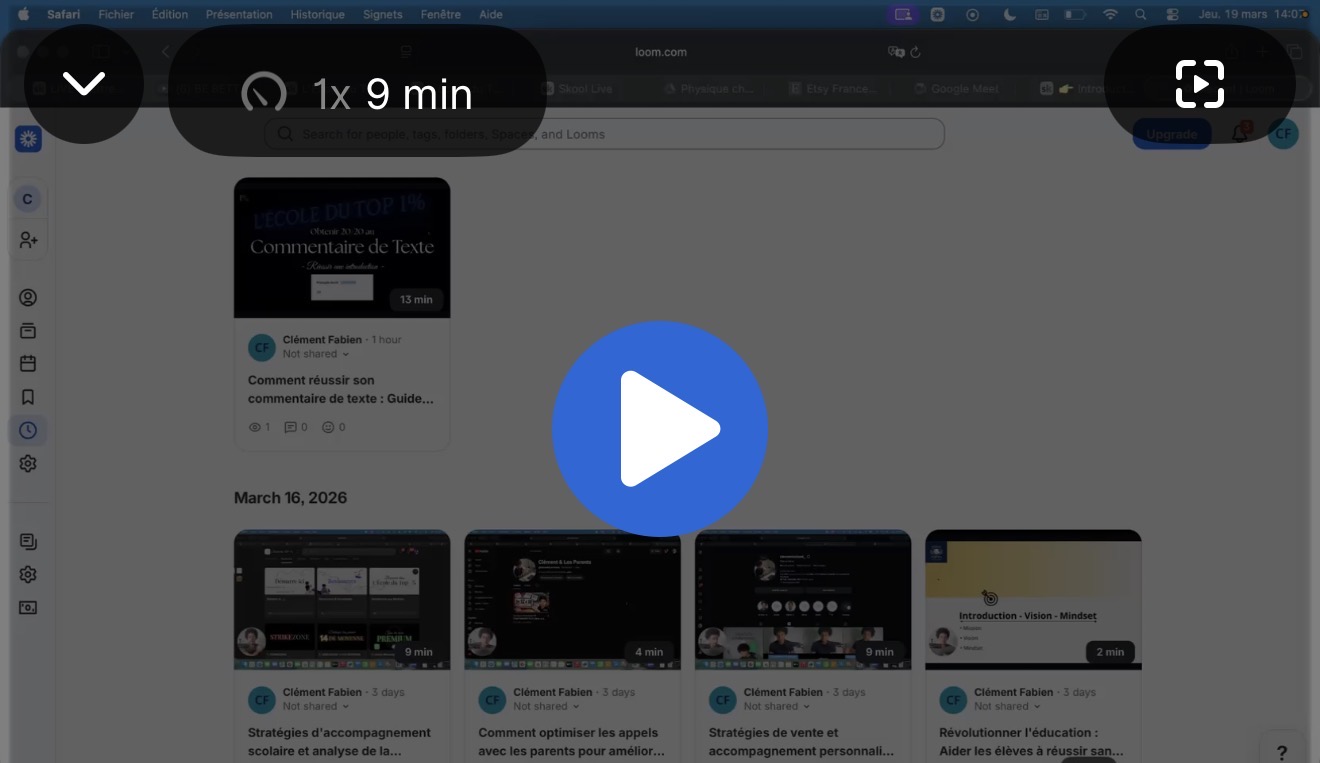The image size is (1320, 763).
Task: Reload the page with the Safari refresh icon
Action: pos(915,52)
